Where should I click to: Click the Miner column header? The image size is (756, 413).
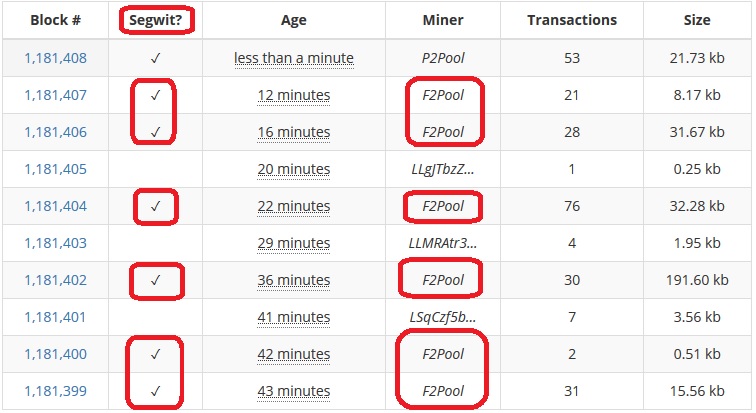pos(443,20)
